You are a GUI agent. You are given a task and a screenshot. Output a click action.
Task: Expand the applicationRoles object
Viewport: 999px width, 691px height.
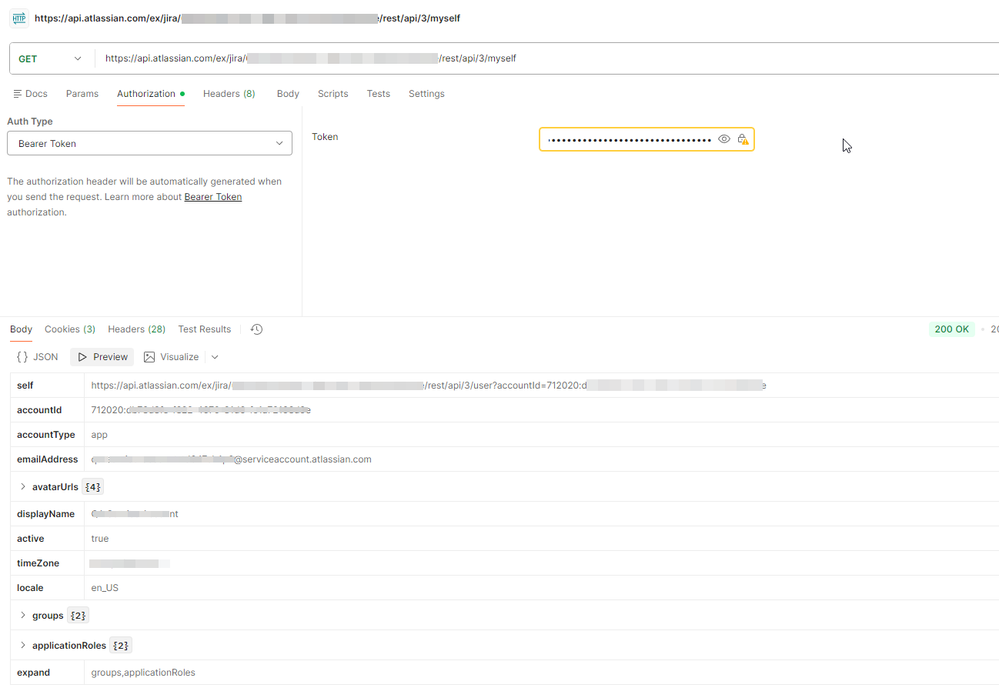coord(20,645)
